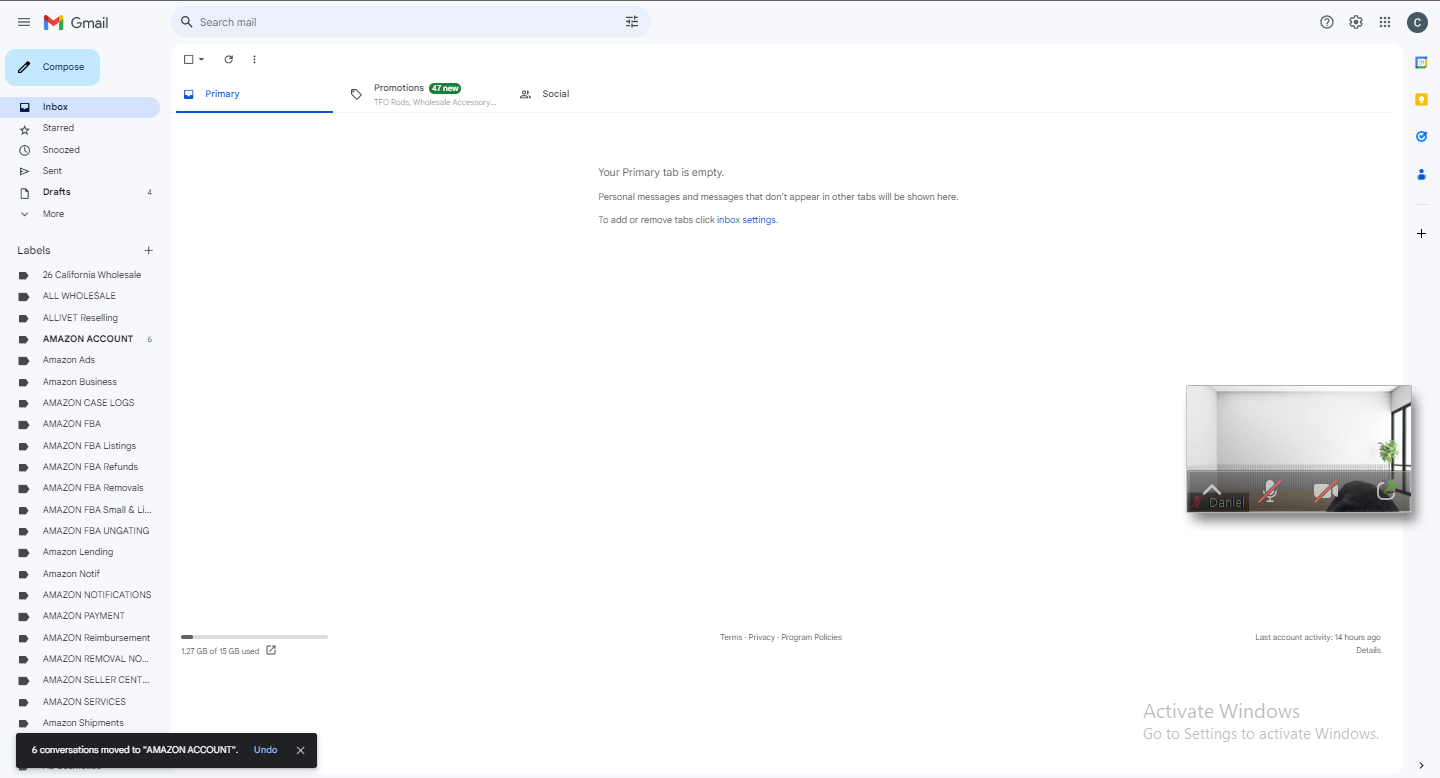Open the Google apps grid
This screenshot has width=1440, height=778.
1385,22
